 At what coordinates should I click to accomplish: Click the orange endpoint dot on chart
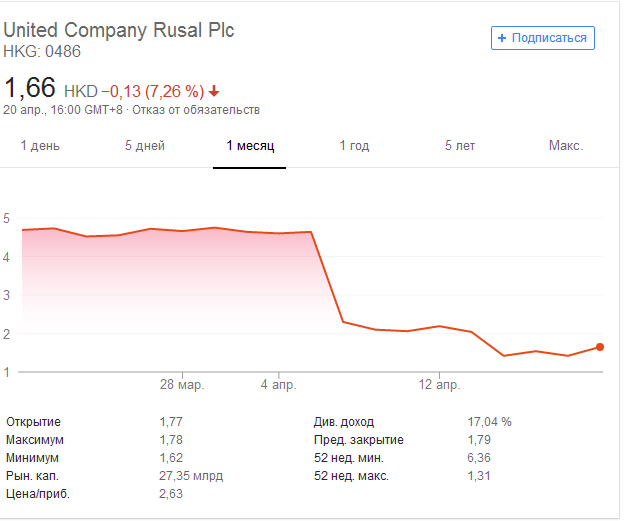(600, 347)
